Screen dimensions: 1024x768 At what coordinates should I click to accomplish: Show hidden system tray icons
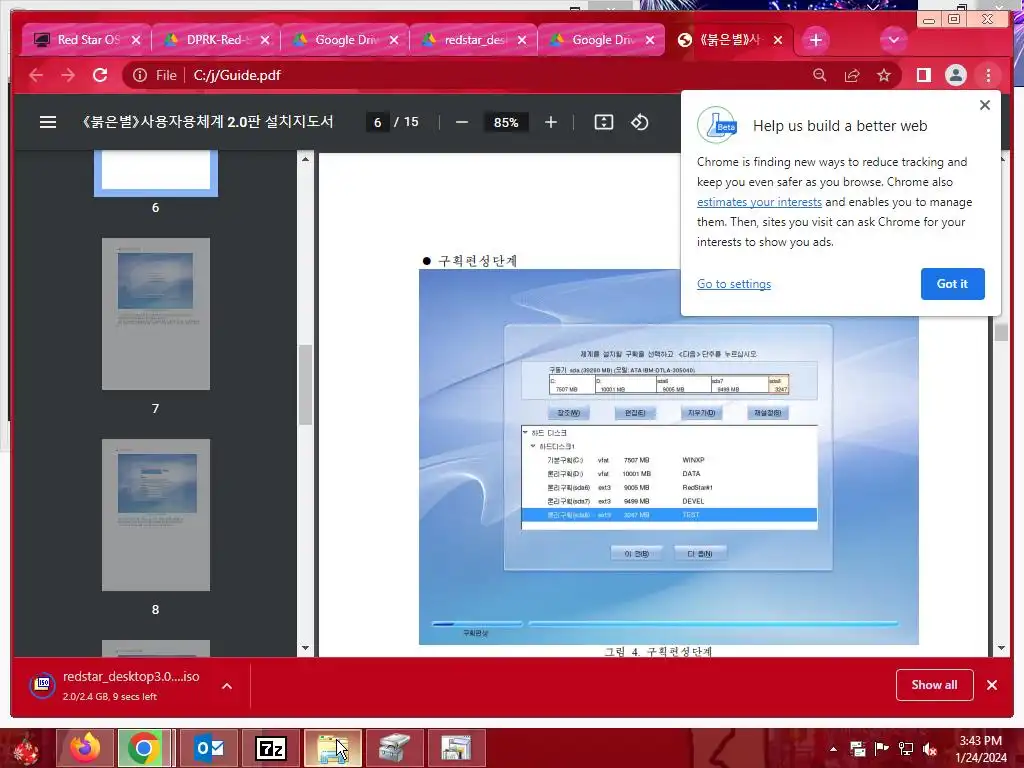(833, 749)
